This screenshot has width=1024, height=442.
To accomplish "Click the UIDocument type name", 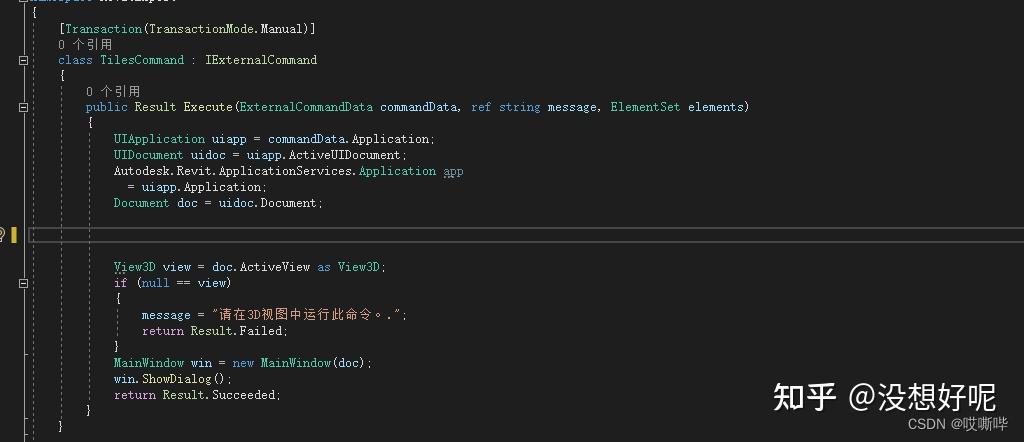I will (x=148, y=155).
